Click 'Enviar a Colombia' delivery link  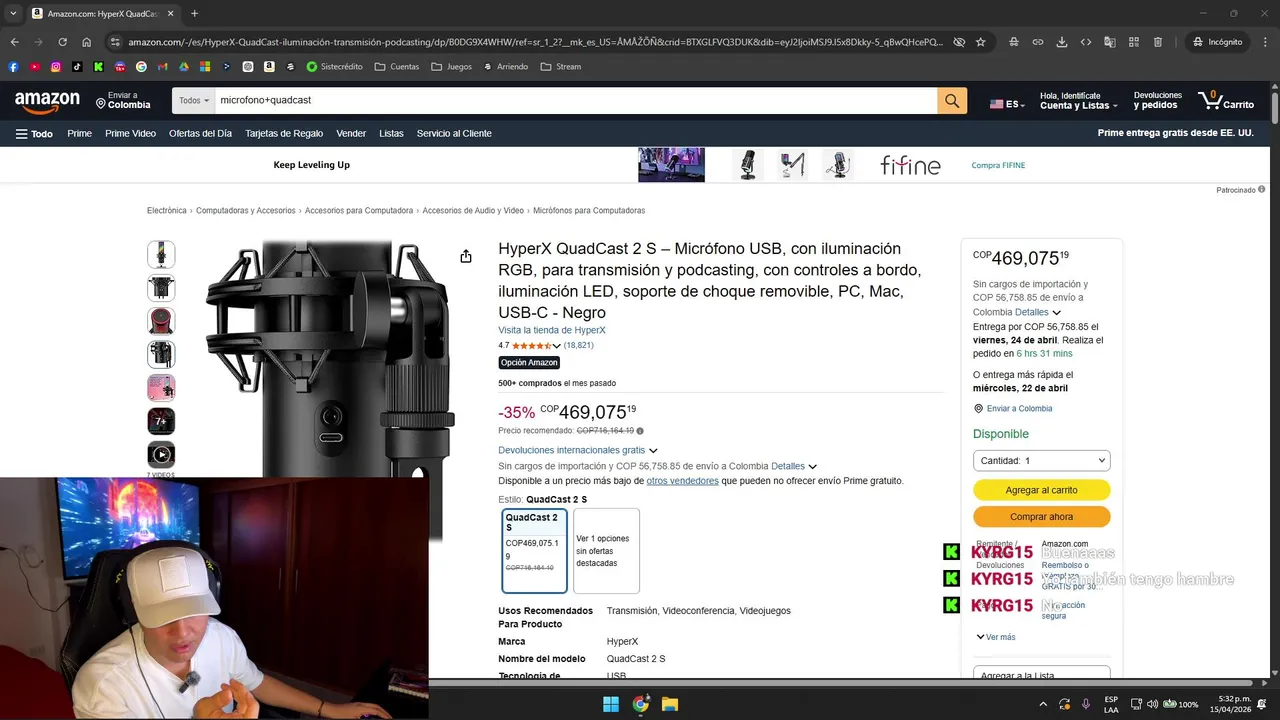point(1019,408)
